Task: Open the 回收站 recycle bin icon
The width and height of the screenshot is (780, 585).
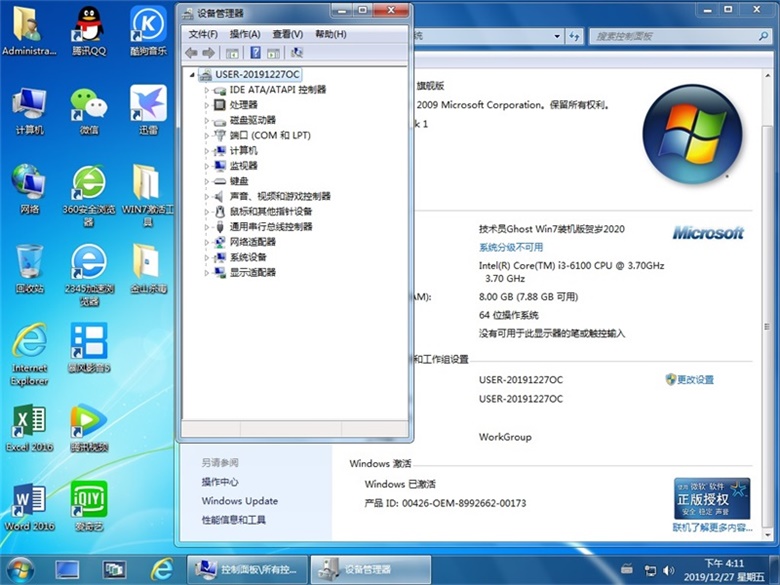Action: point(30,264)
